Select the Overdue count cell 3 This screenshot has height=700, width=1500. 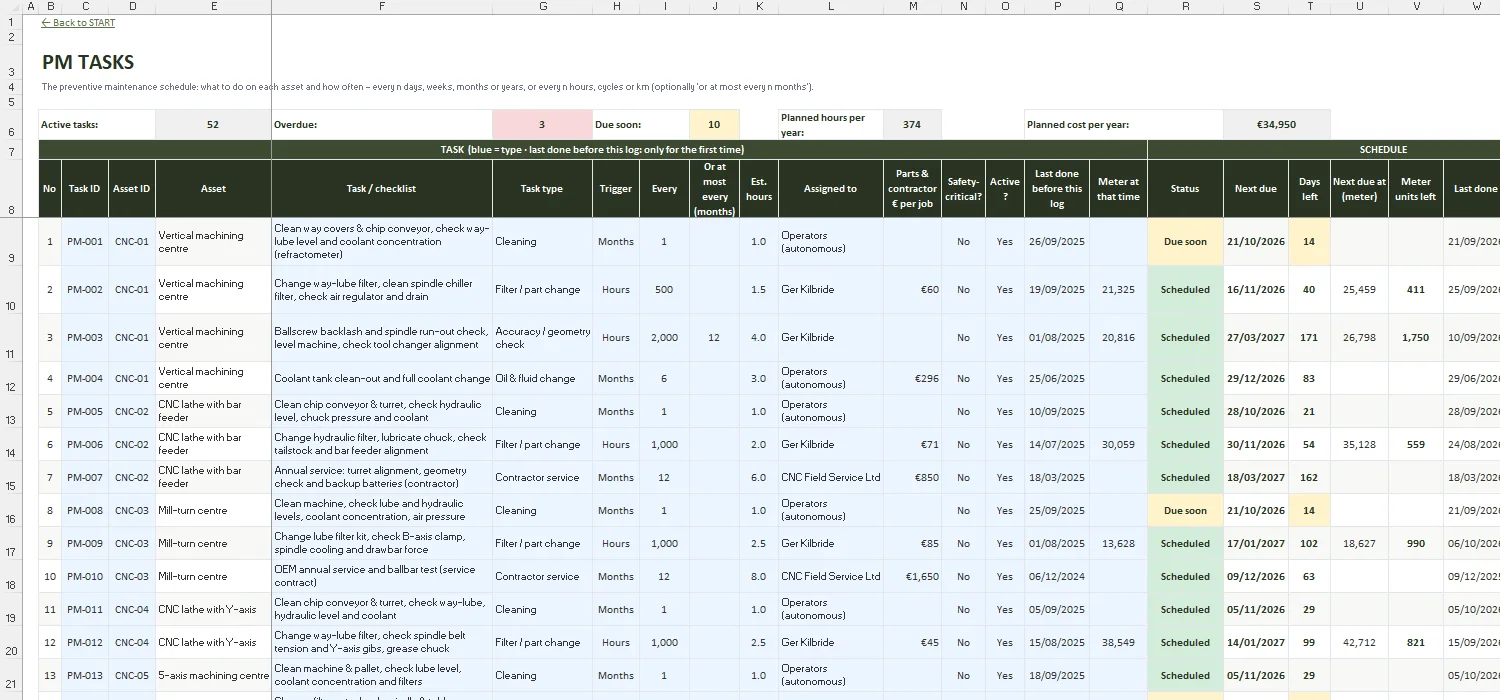[542, 125]
